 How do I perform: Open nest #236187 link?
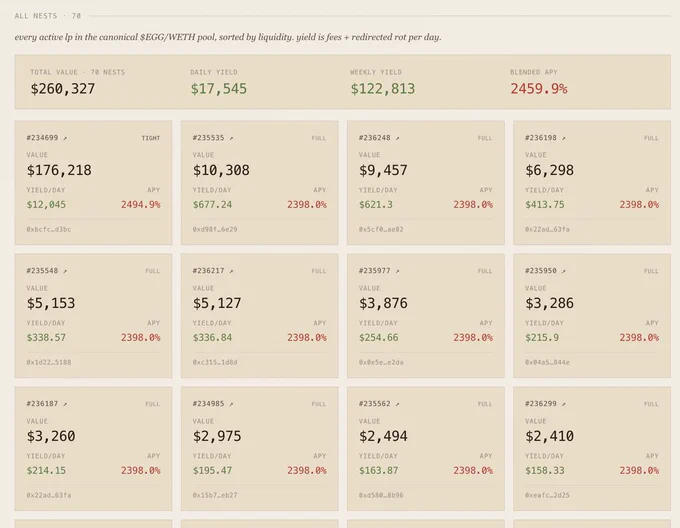click(42, 404)
